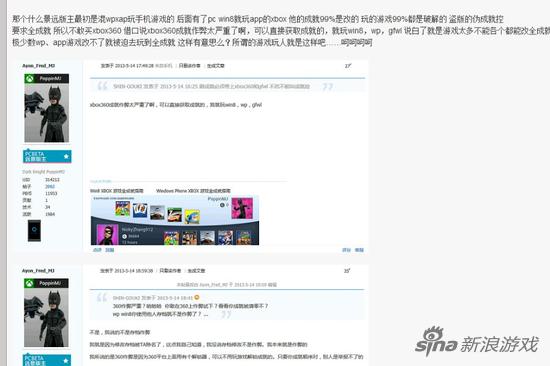Open Ayon_Fred_MJ profile in the 35# post
Viewport: 550px width, 366px height.
point(38,271)
